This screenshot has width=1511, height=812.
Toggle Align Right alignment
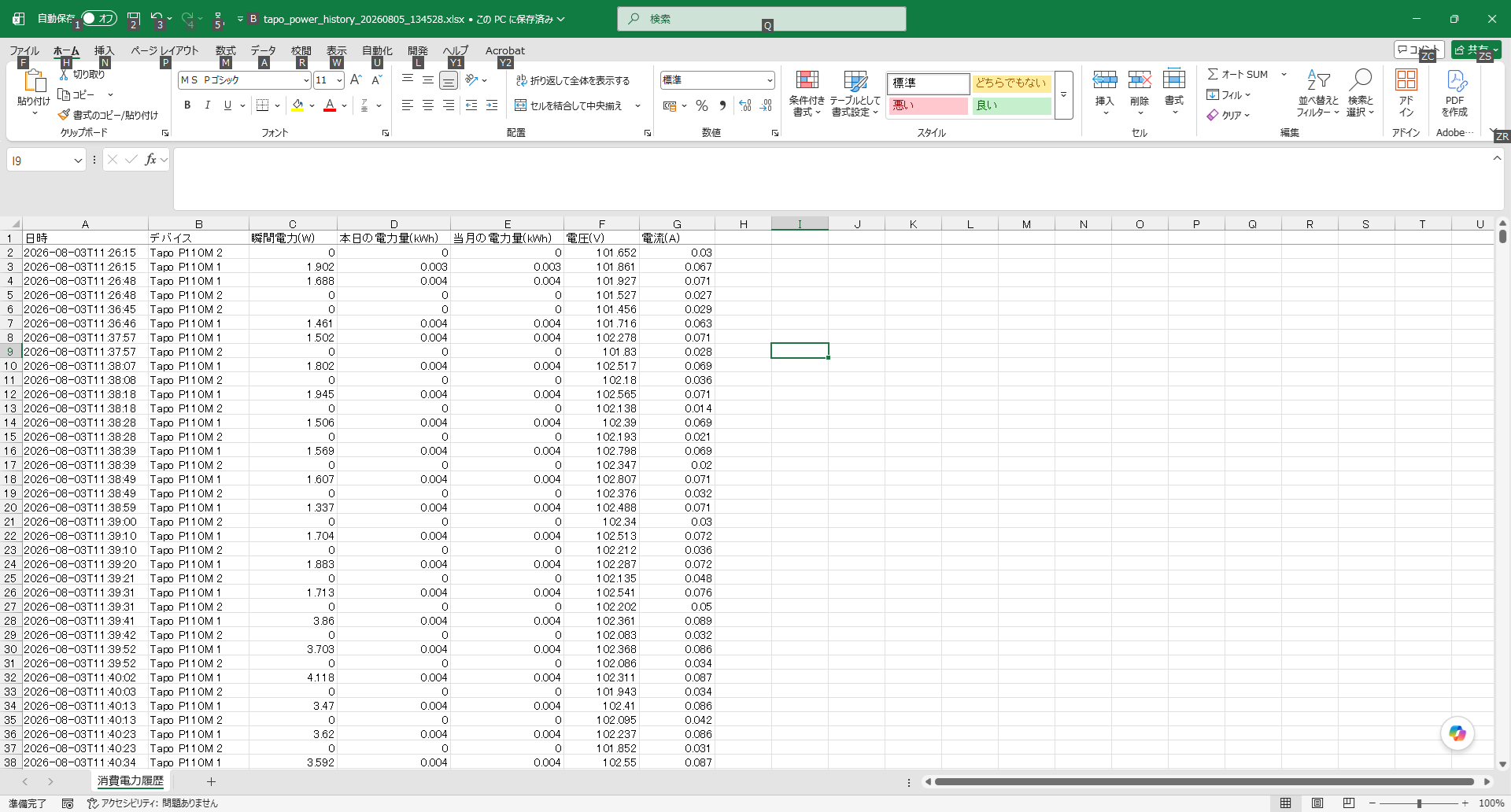(448, 105)
